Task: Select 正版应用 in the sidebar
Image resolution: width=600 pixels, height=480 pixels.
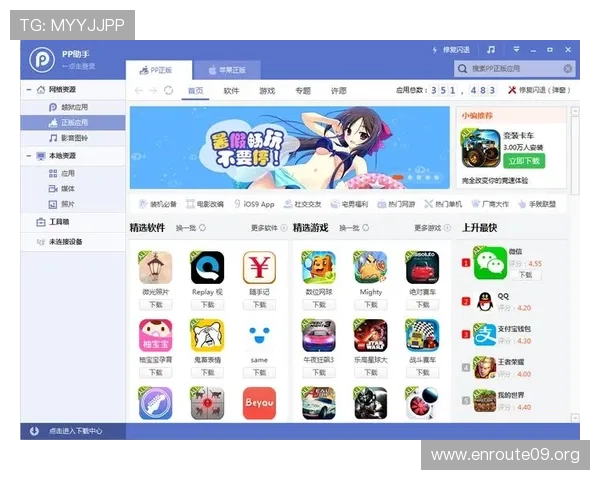Action: [x=73, y=122]
